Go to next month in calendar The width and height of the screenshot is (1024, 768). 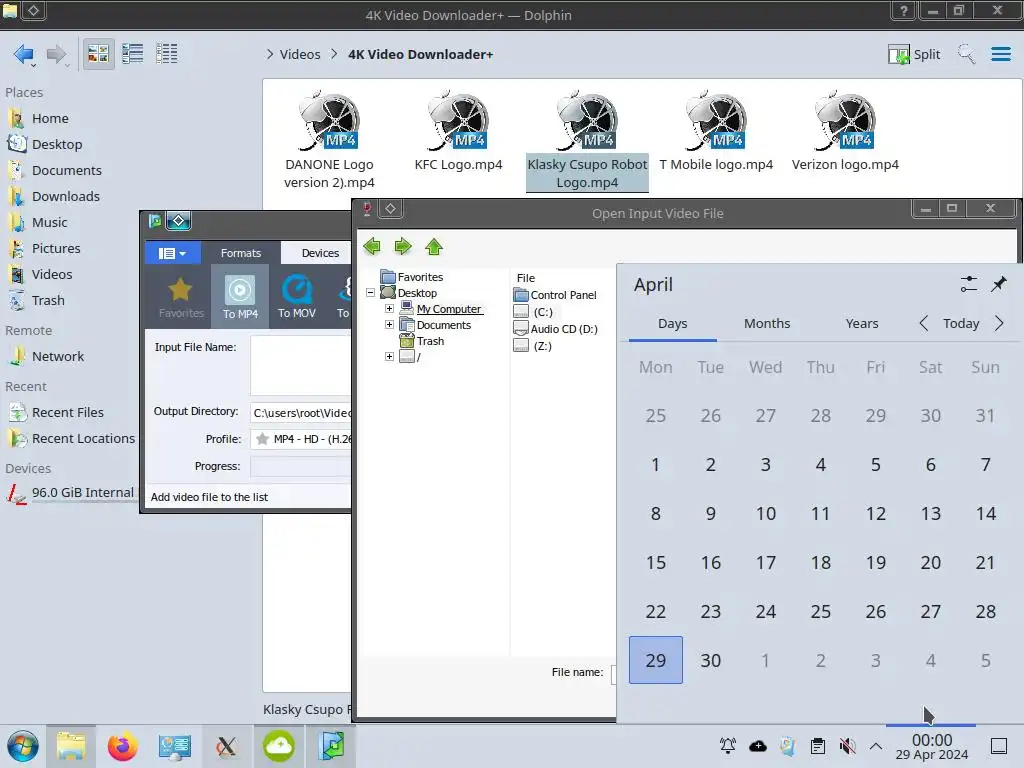(999, 323)
